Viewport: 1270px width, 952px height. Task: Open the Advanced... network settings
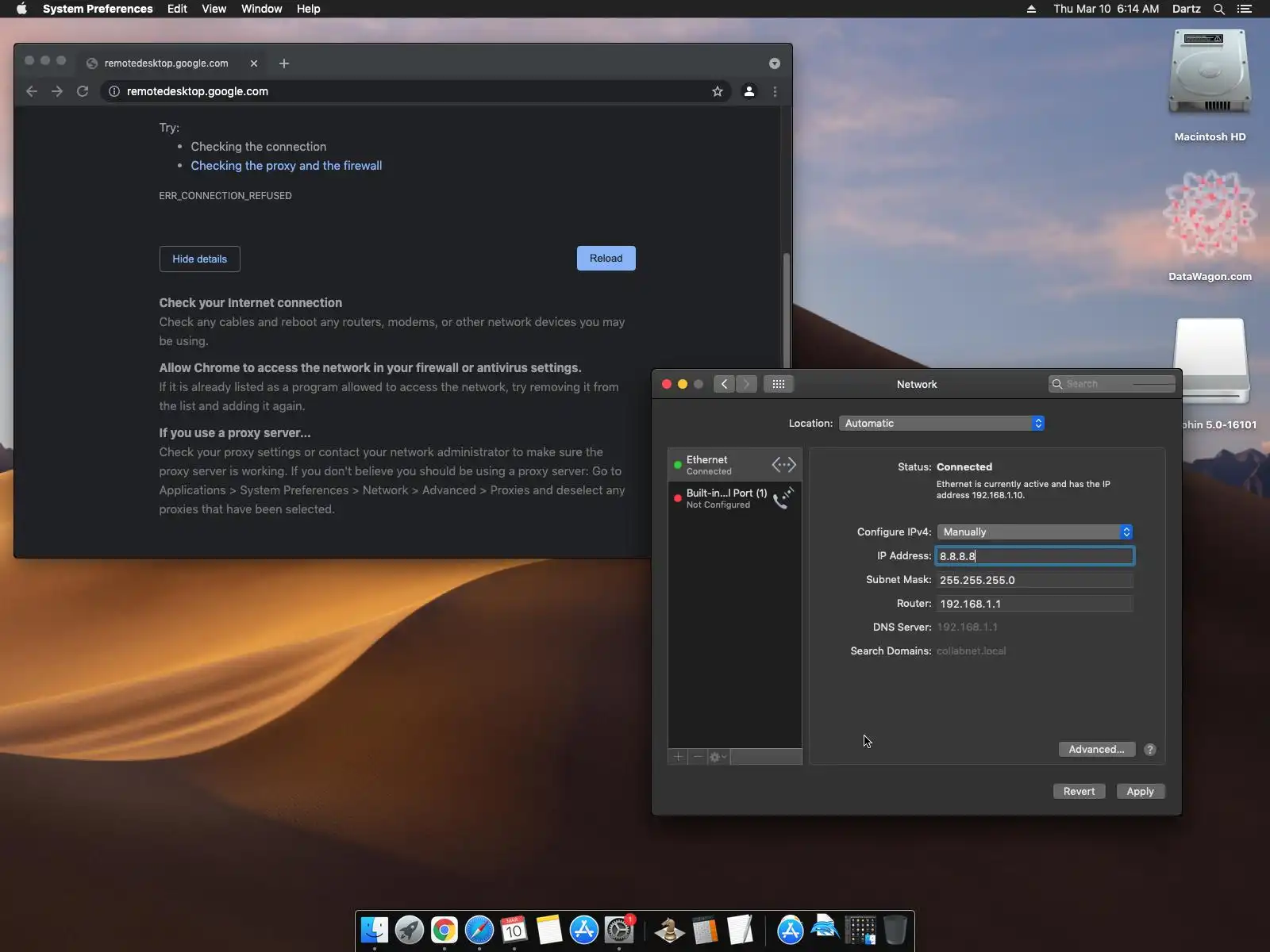point(1097,750)
